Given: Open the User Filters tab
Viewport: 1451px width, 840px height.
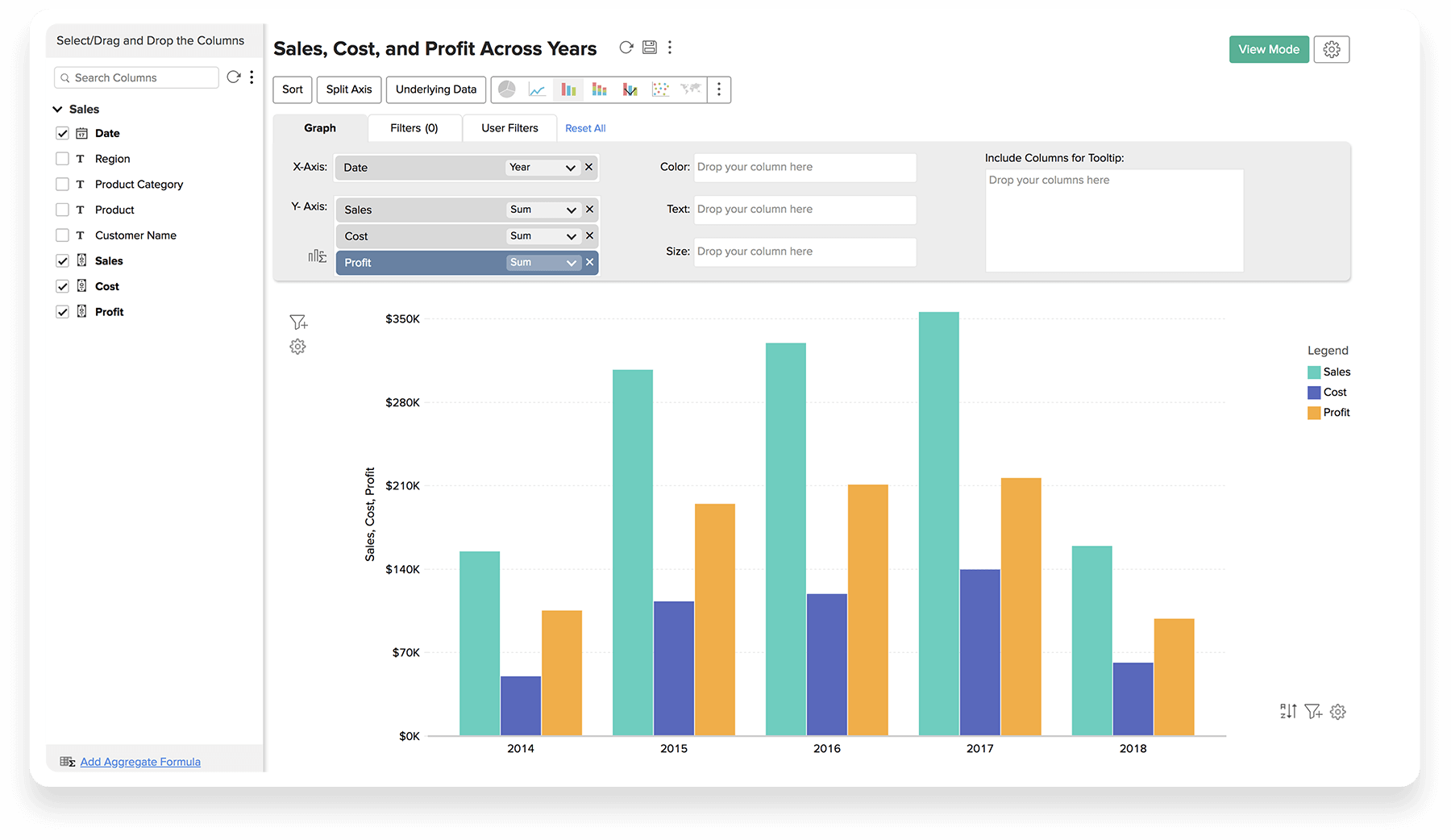Looking at the screenshot, I should point(509,128).
